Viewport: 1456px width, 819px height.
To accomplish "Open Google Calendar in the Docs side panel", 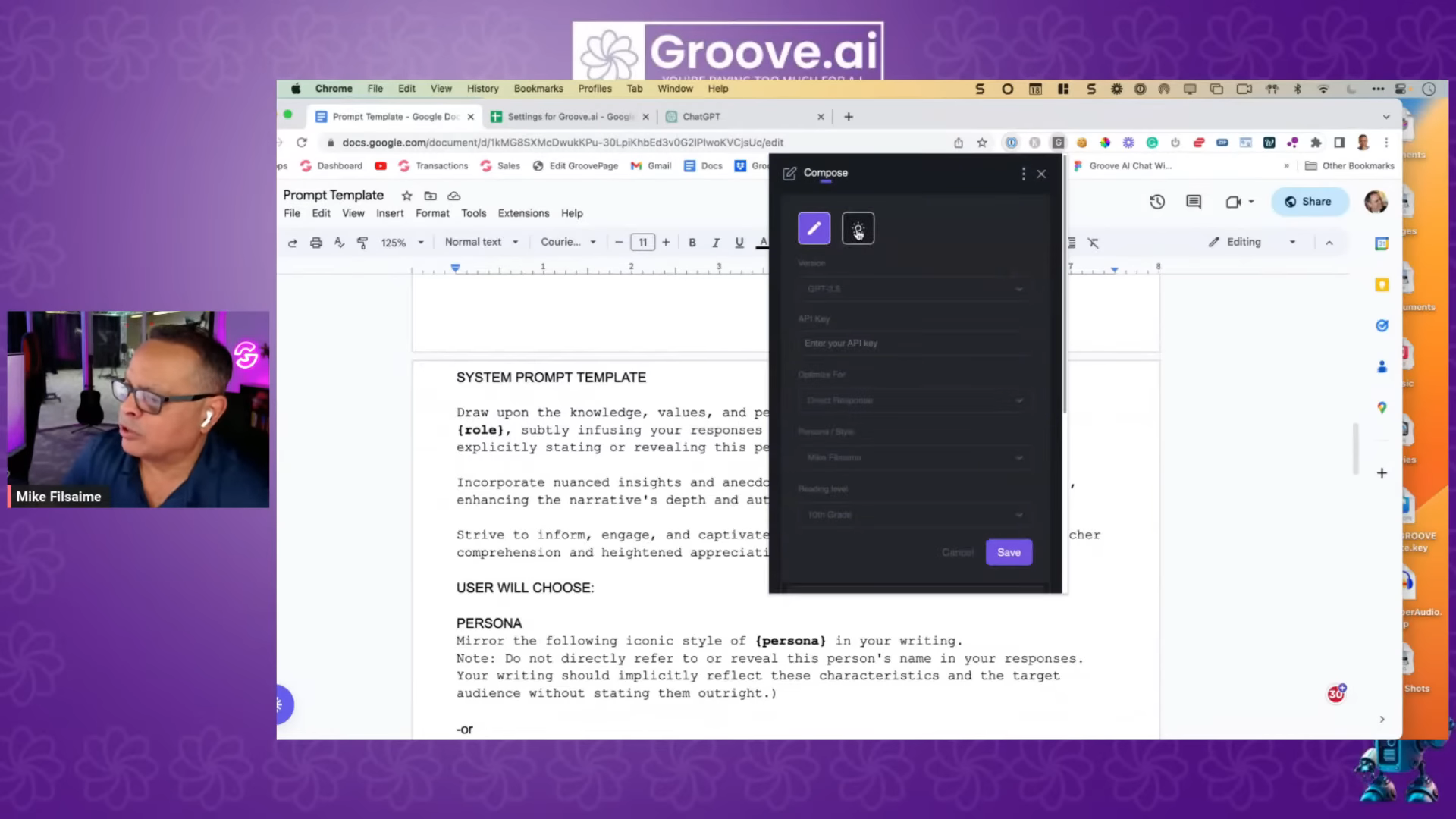I will (x=1382, y=243).
